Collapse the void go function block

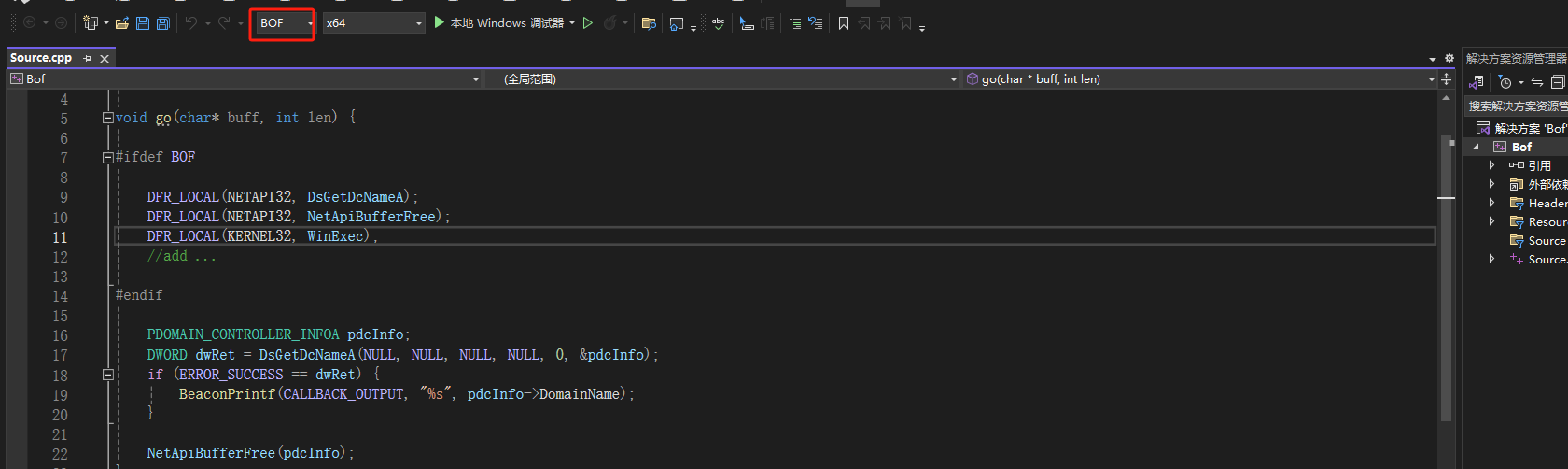[x=108, y=118]
